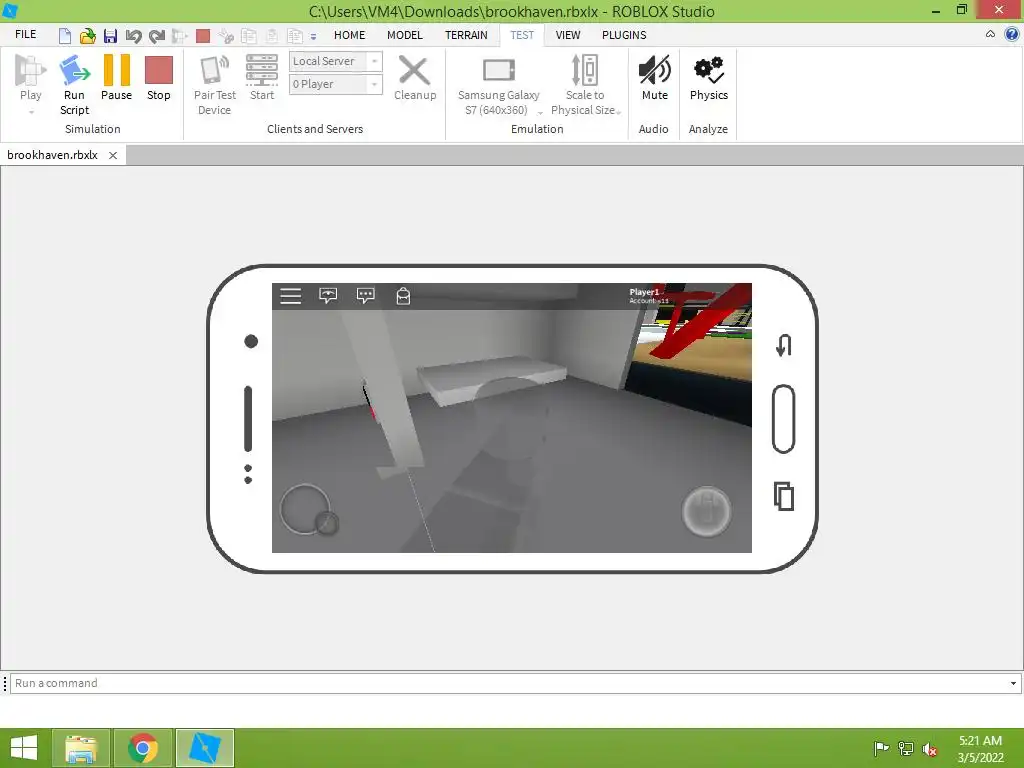This screenshot has width=1024, height=768.
Task: Select the brookhaven.rbxlx document tab
Action: (52, 155)
